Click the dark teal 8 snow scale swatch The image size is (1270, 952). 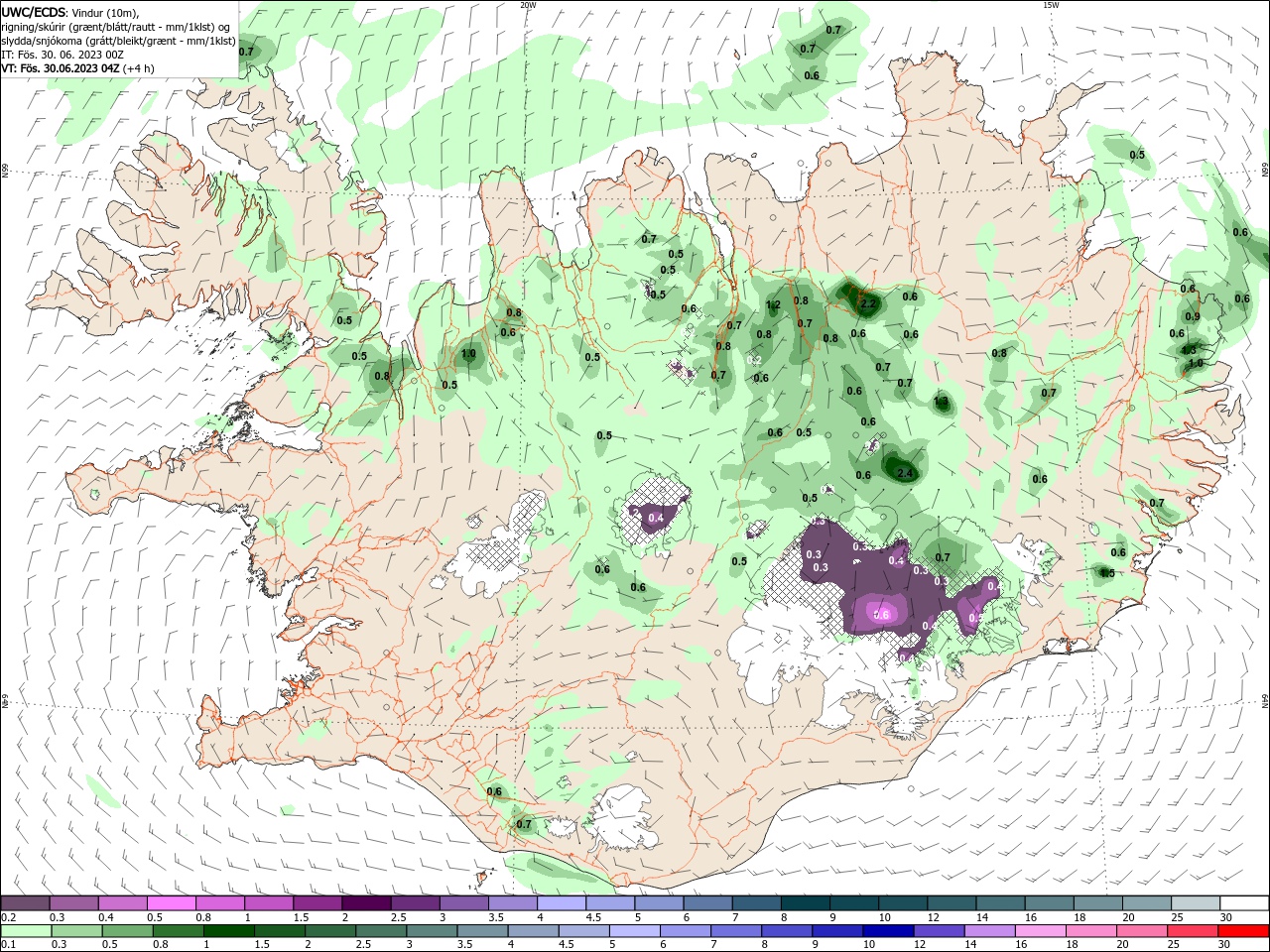pyautogui.click(x=805, y=903)
